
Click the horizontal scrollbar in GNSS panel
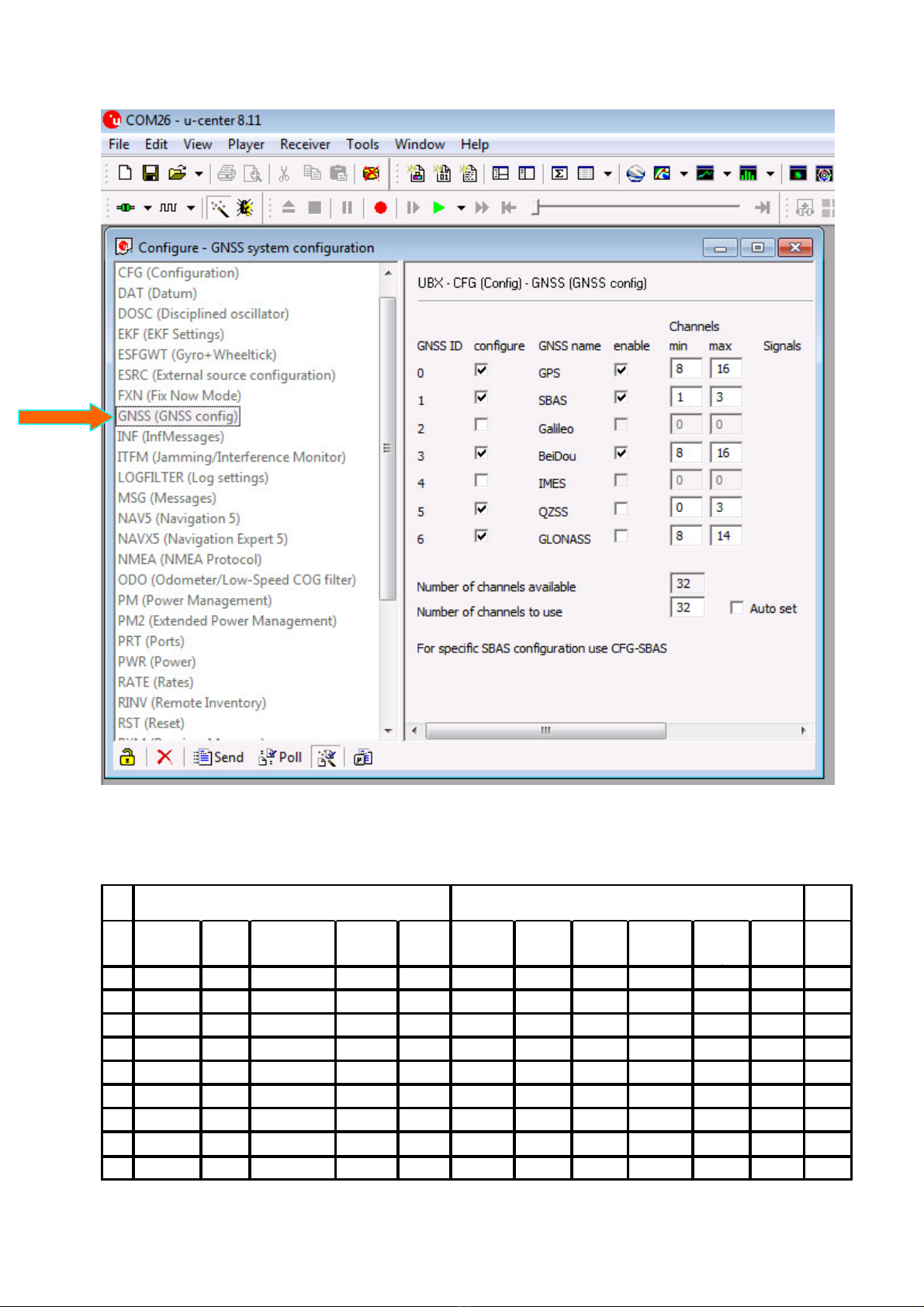[x=546, y=731]
